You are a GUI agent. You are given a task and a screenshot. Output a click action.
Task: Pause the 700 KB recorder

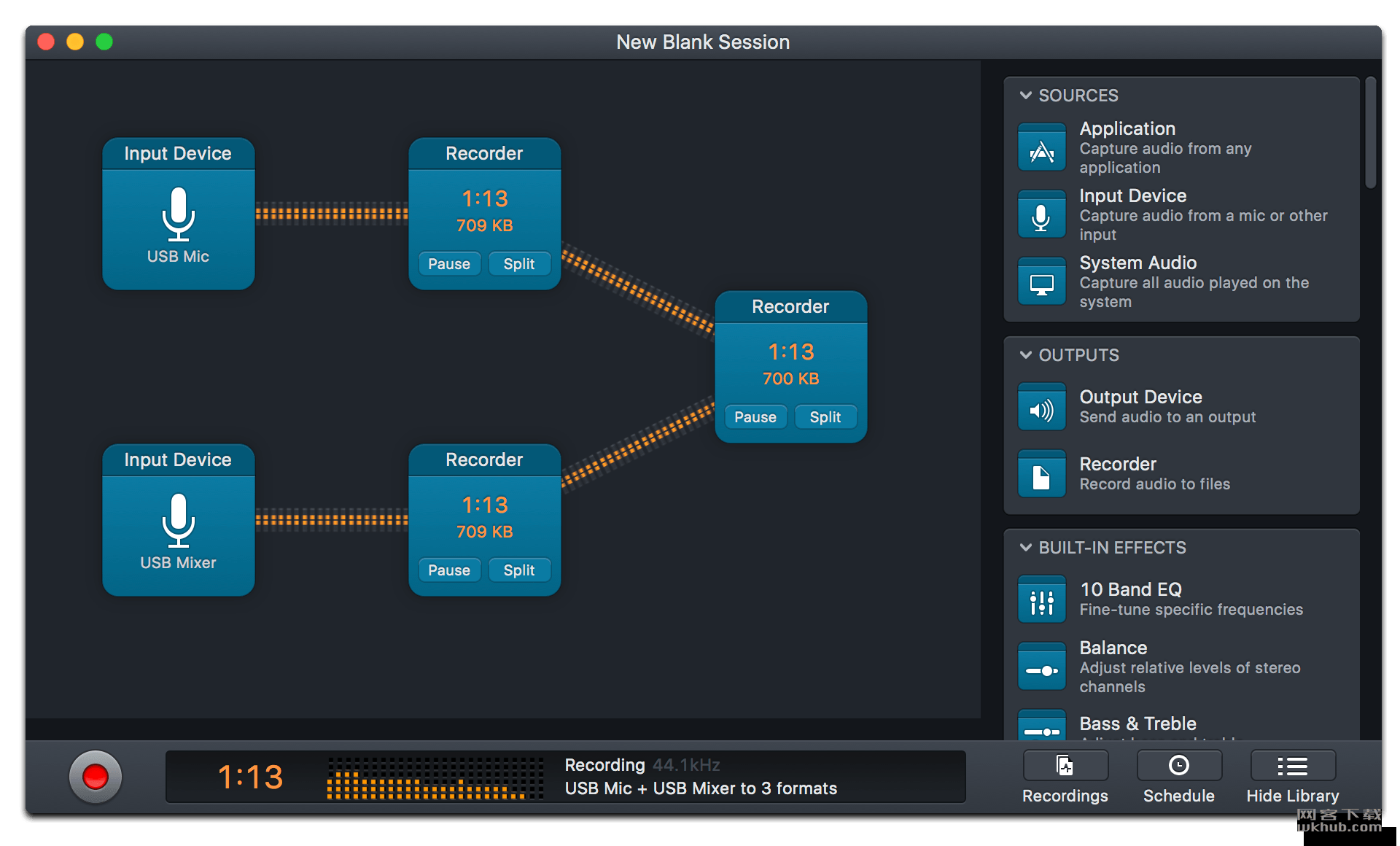[755, 417]
